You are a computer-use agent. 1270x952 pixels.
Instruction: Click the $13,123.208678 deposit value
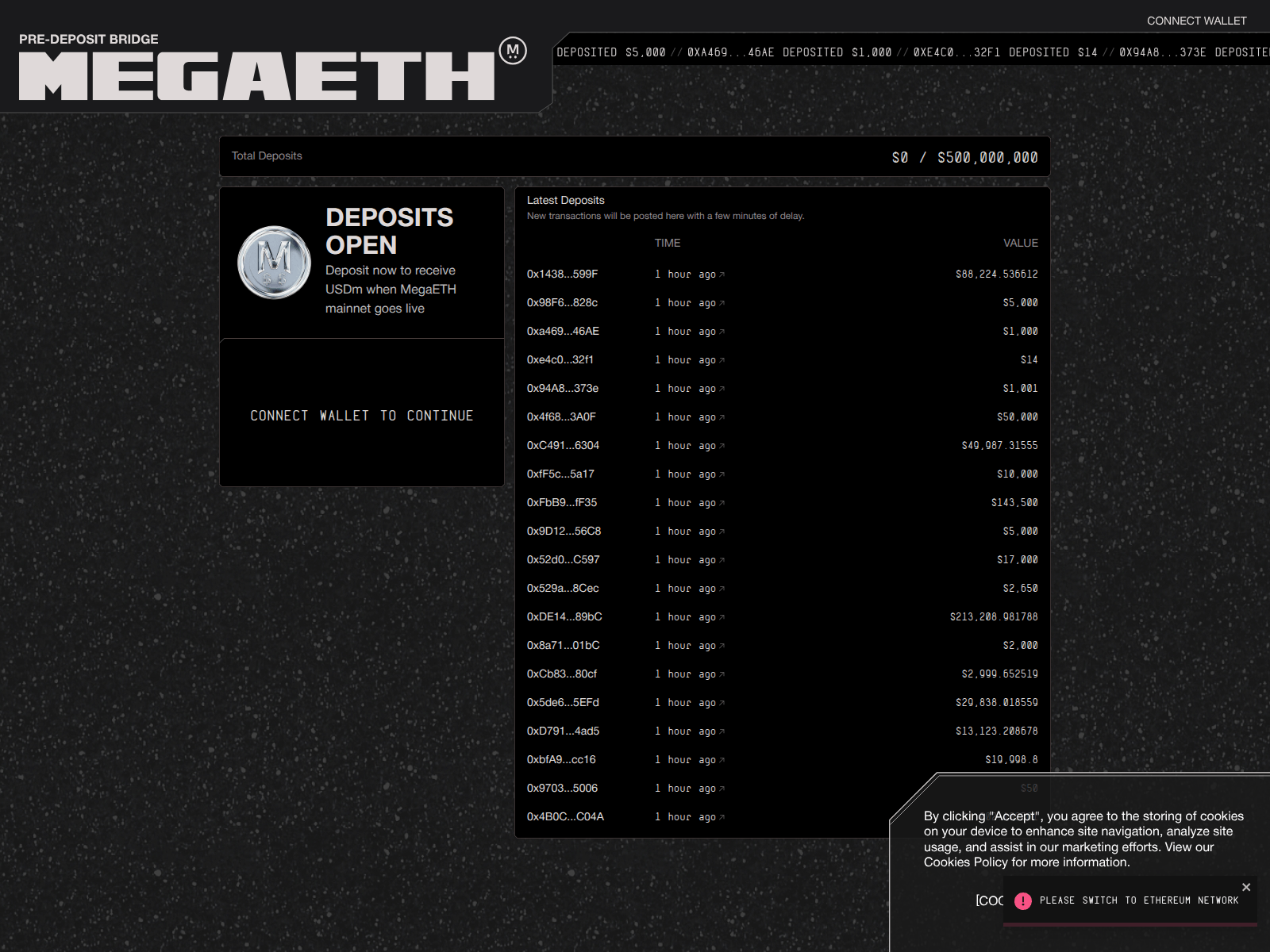click(997, 731)
